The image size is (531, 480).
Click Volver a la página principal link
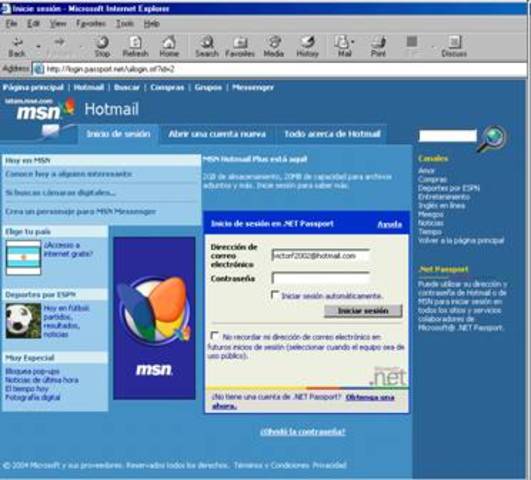tap(461, 241)
